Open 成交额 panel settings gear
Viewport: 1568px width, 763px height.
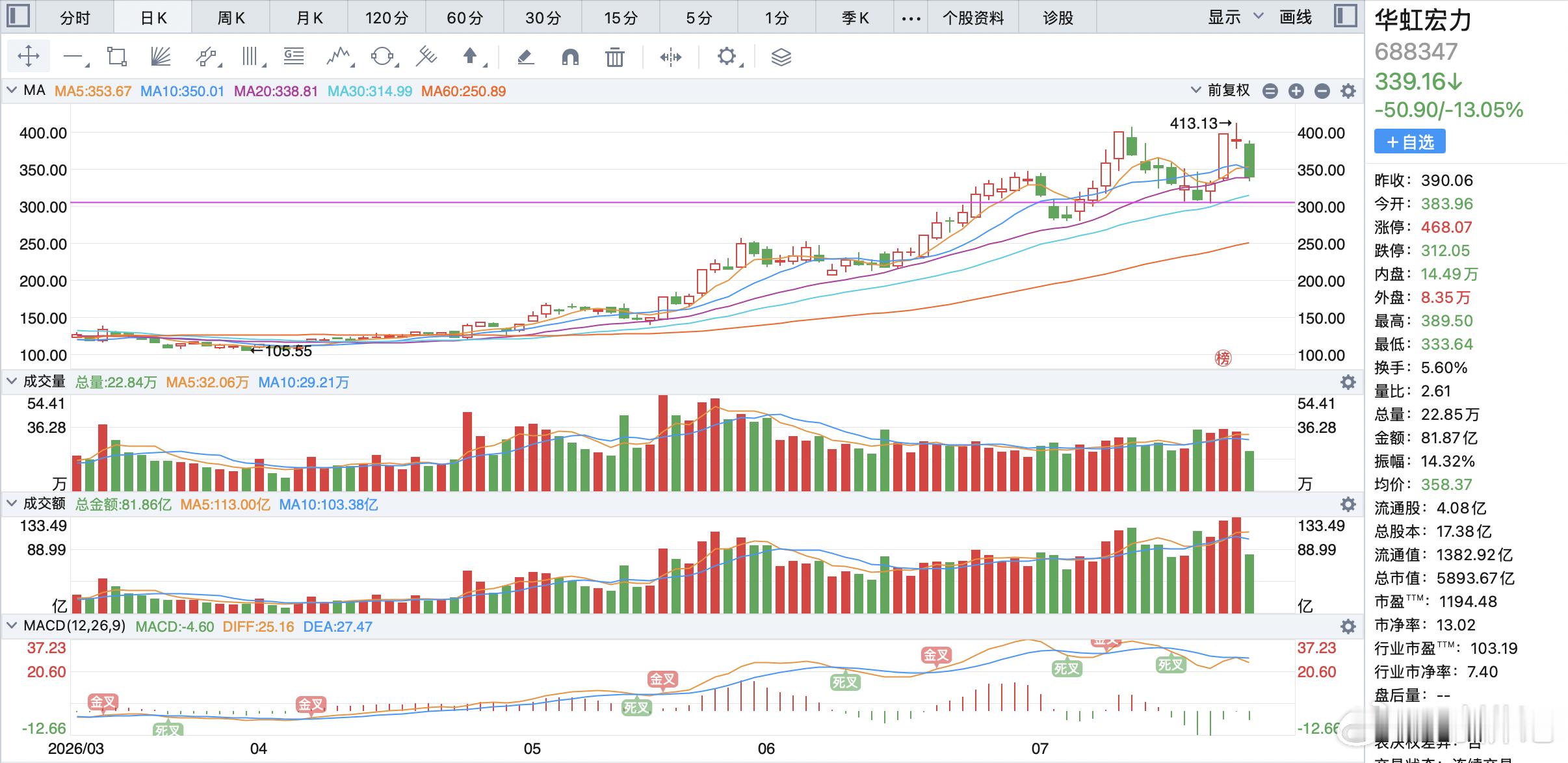click(x=1349, y=504)
